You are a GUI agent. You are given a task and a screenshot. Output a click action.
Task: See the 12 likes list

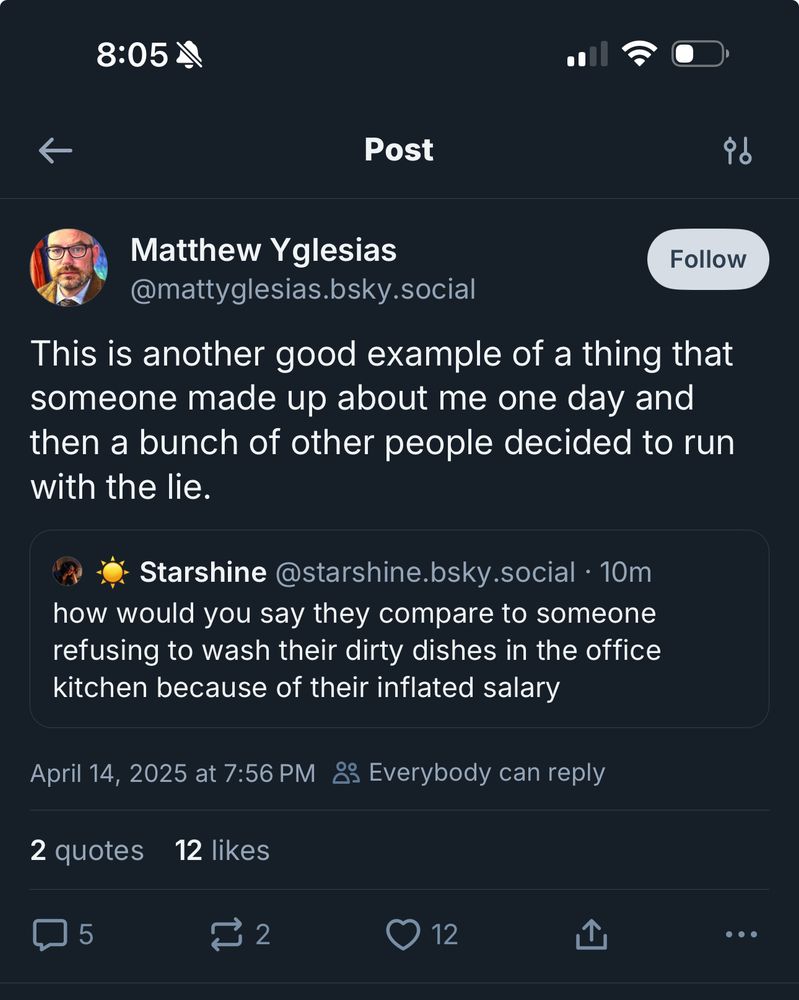click(x=223, y=850)
